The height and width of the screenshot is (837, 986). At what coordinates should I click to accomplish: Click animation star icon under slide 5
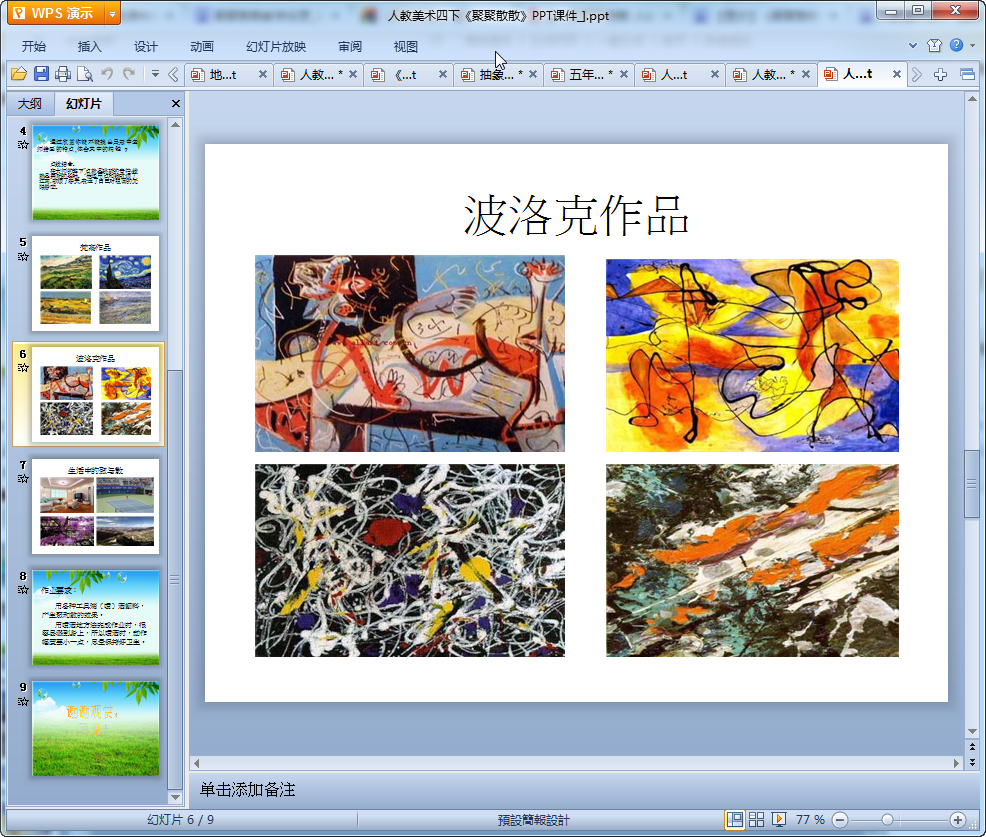(23, 257)
